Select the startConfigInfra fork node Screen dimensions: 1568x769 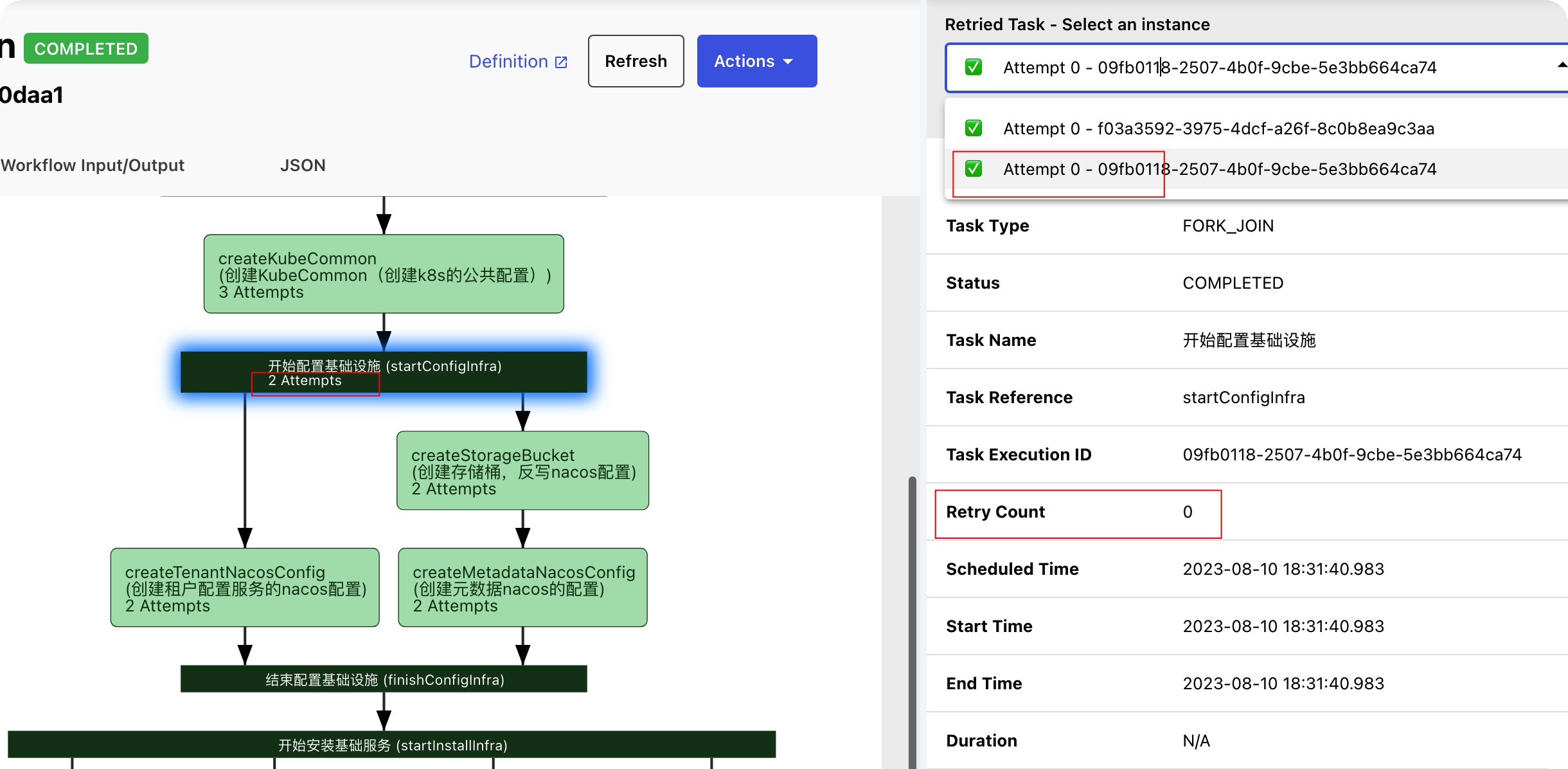click(x=384, y=372)
